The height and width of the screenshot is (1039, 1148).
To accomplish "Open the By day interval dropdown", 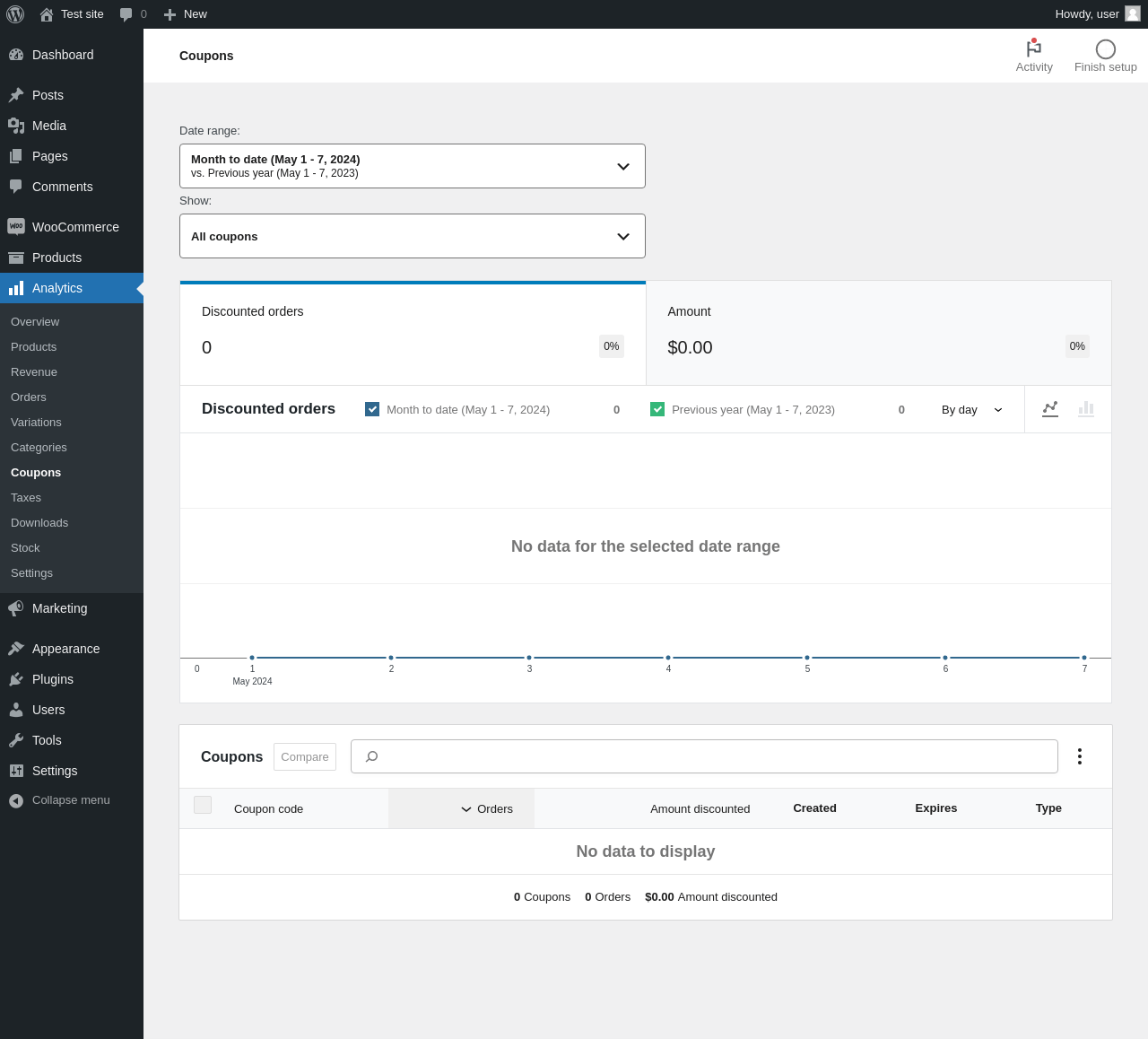I will click(x=971, y=410).
